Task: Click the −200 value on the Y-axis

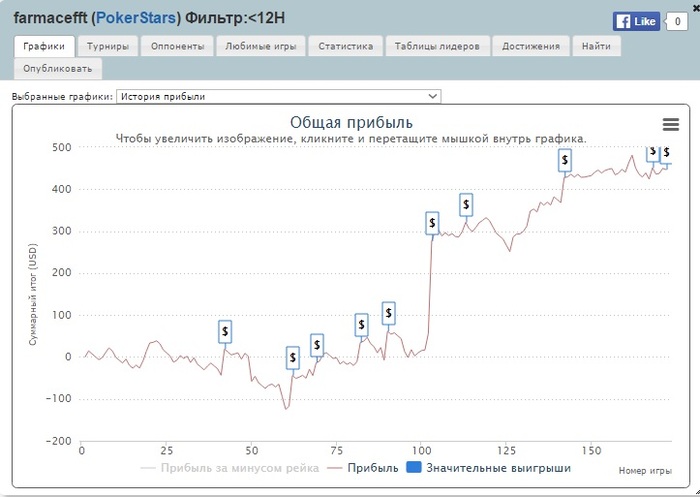Action: point(58,441)
